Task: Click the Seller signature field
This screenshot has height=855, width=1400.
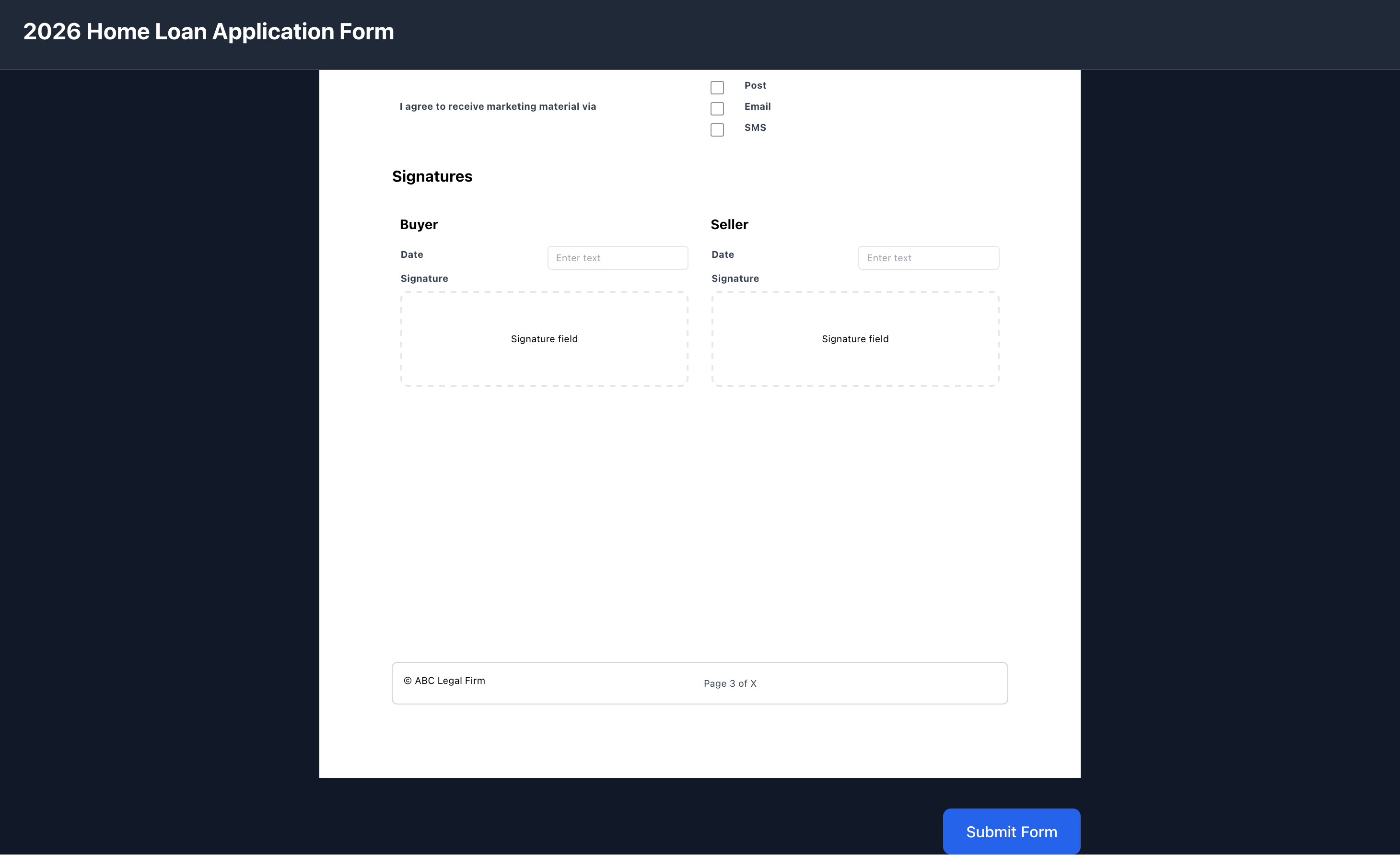Action: pos(855,338)
